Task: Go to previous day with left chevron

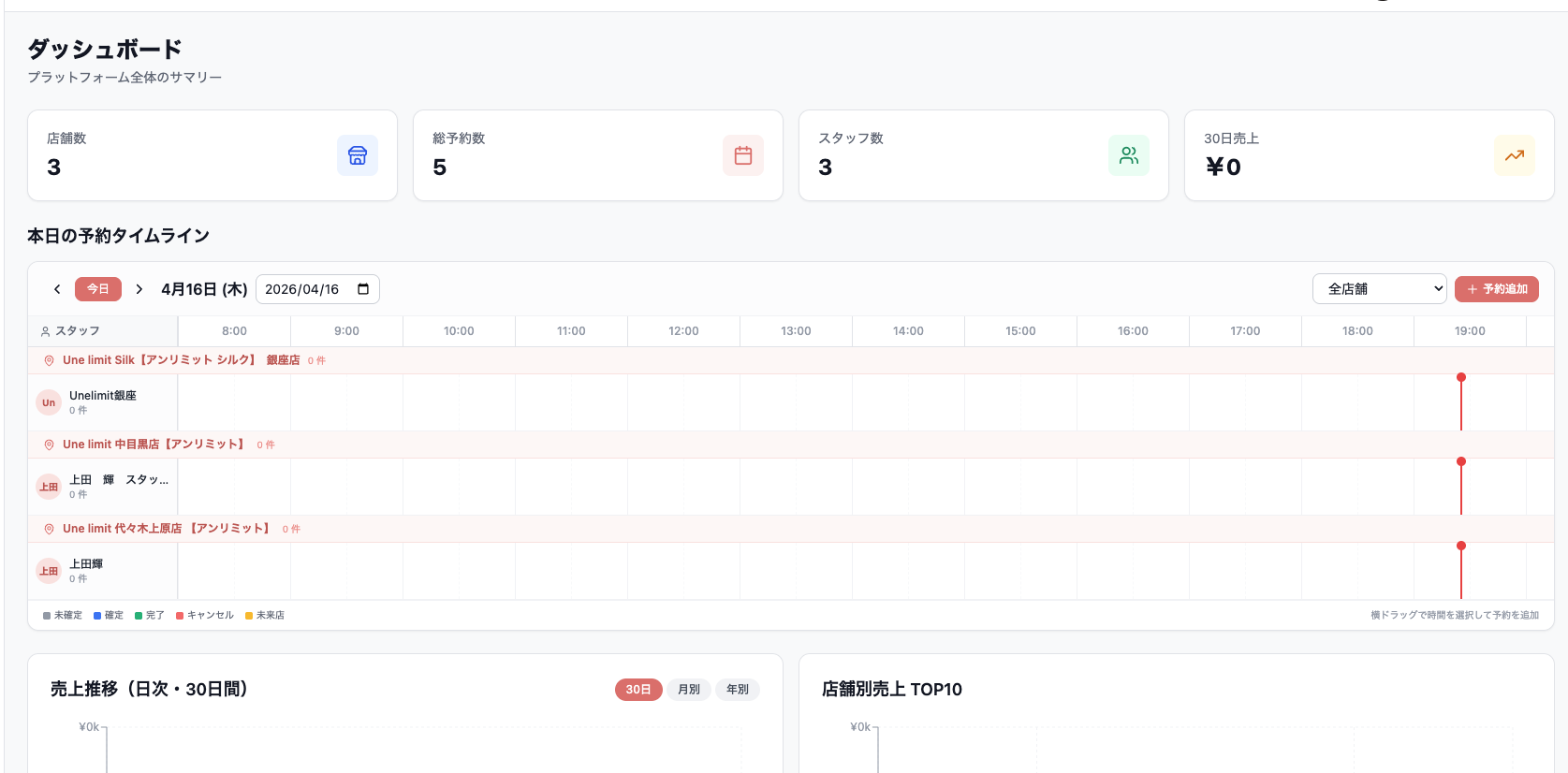Action: tap(57, 289)
